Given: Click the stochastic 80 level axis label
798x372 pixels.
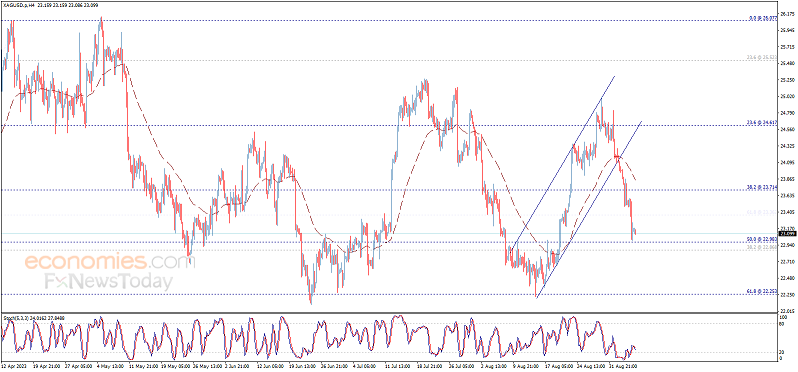Looking at the screenshot, I should coord(782,324).
